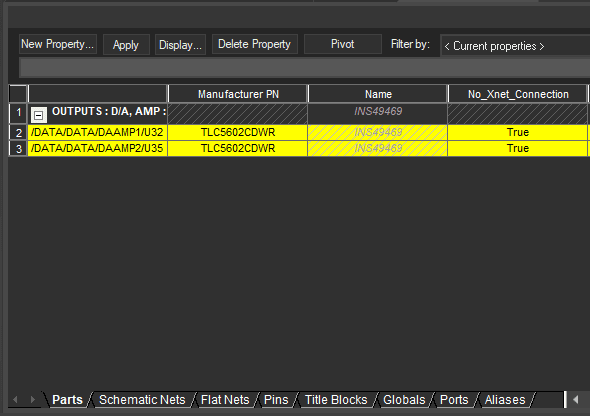
Task: Click the New Property button
Action: pos(58,44)
